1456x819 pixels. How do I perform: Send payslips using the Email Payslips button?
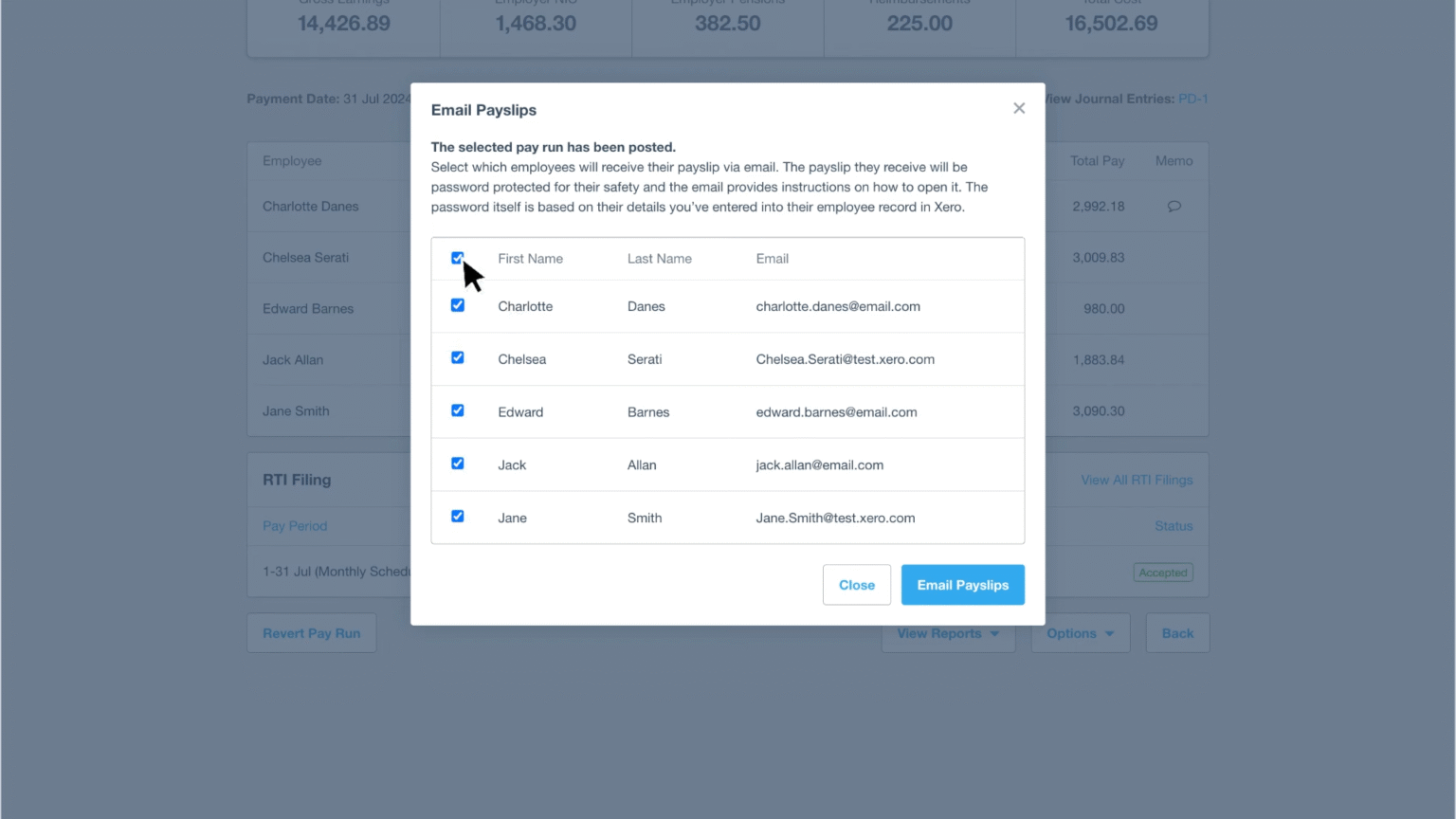point(962,585)
